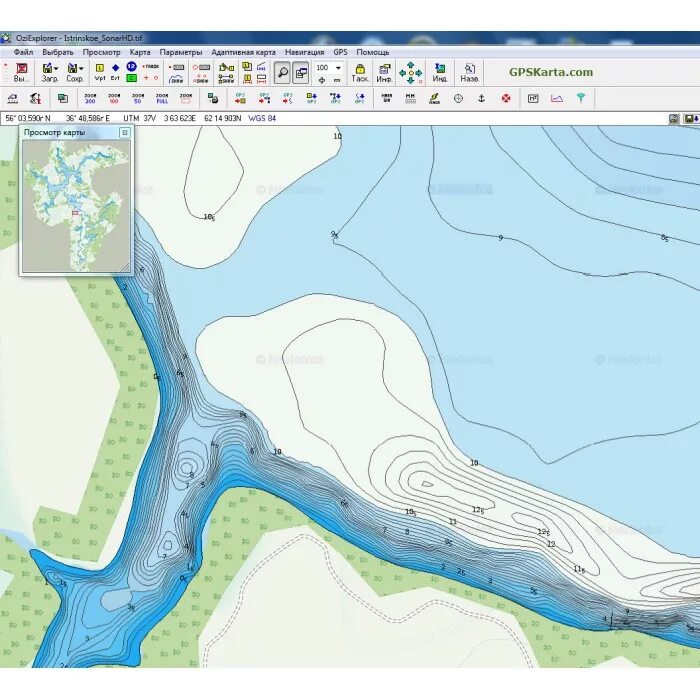The height and width of the screenshot is (700, 700).
Task: Open the 100 zoom level dropdown
Action: 338,68
